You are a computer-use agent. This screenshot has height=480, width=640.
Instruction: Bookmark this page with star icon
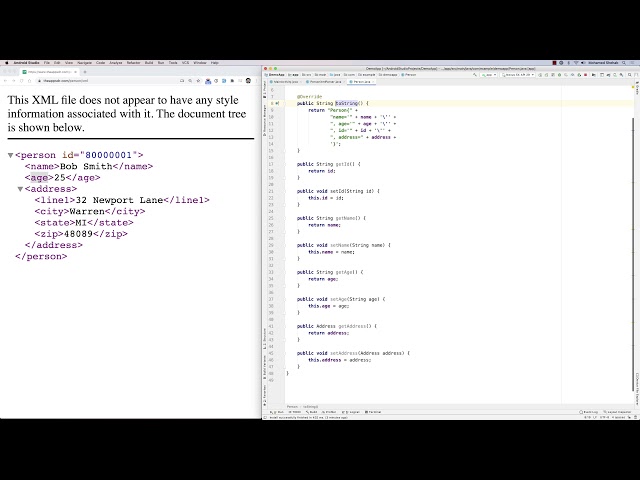click(x=198, y=81)
